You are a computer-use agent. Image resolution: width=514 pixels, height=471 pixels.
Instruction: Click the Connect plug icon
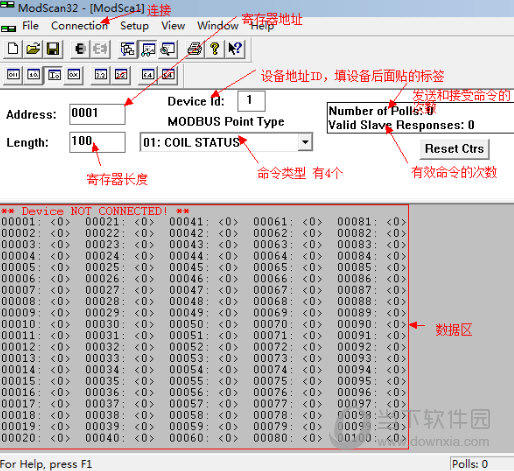80,49
